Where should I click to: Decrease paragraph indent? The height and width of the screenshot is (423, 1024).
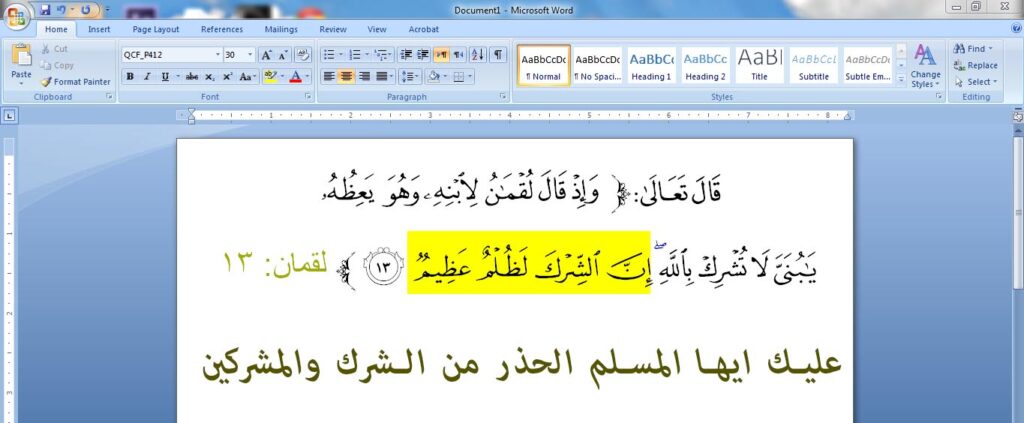click(406, 55)
